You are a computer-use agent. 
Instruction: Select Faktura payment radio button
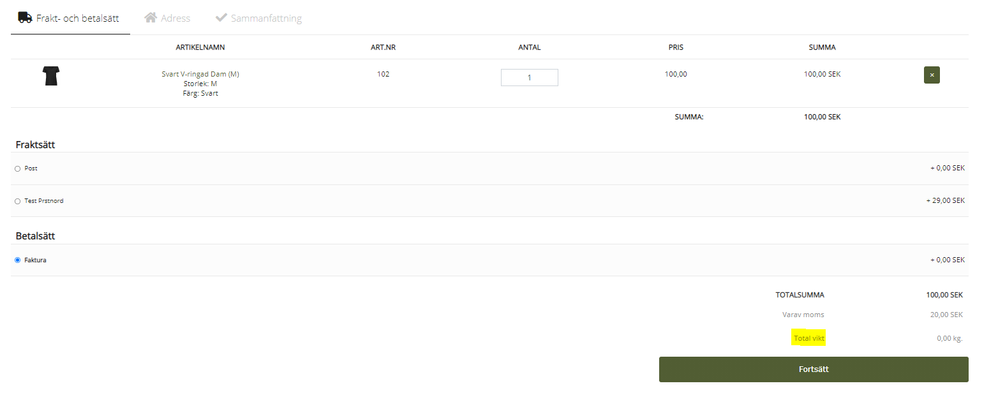[17, 260]
